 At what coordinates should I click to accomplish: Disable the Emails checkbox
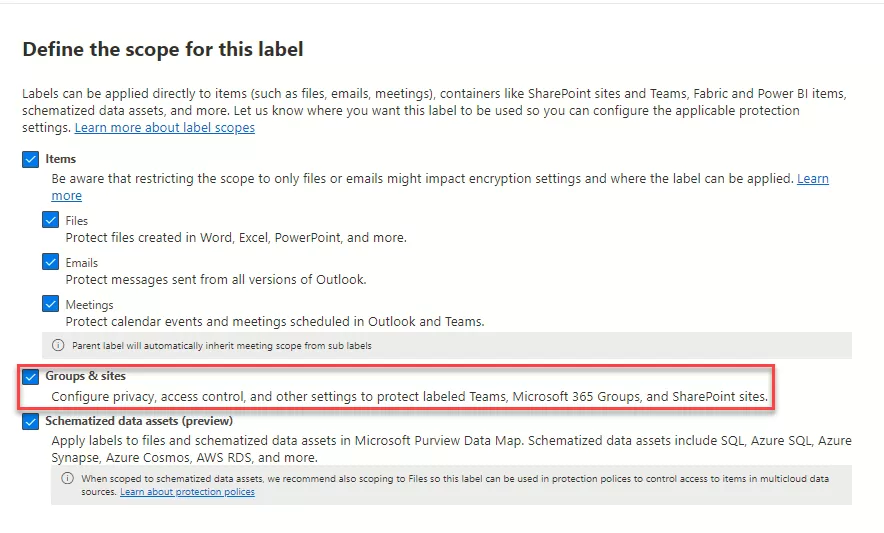pos(51,262)
